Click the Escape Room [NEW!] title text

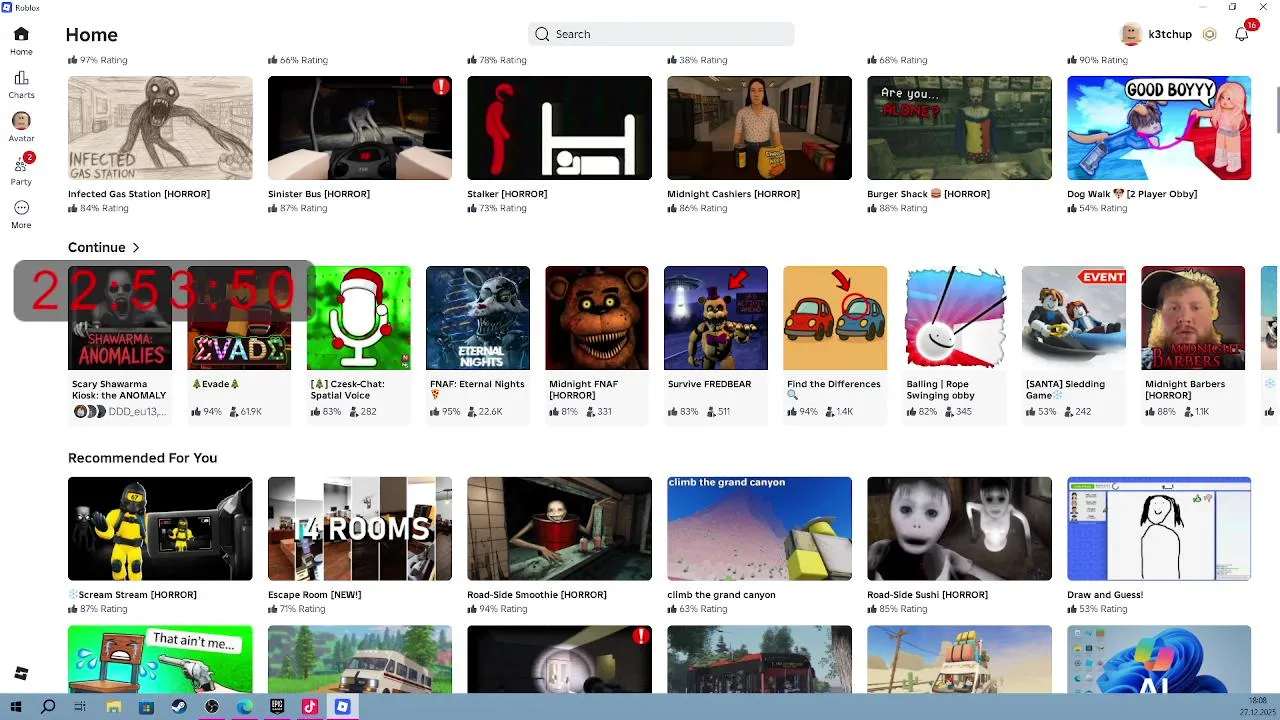tap(314, 595)
